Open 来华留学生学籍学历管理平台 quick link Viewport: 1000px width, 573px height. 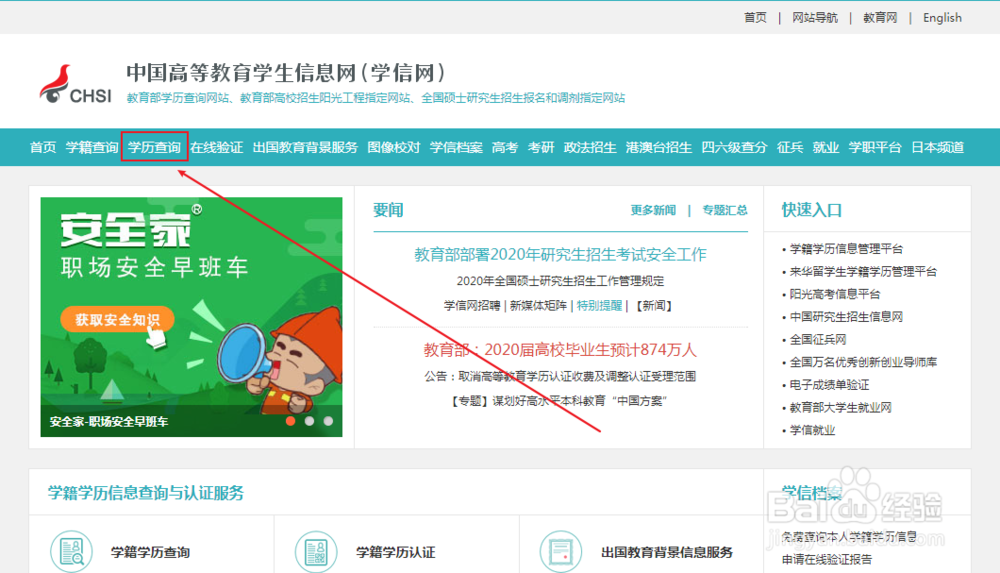[863, 271]
